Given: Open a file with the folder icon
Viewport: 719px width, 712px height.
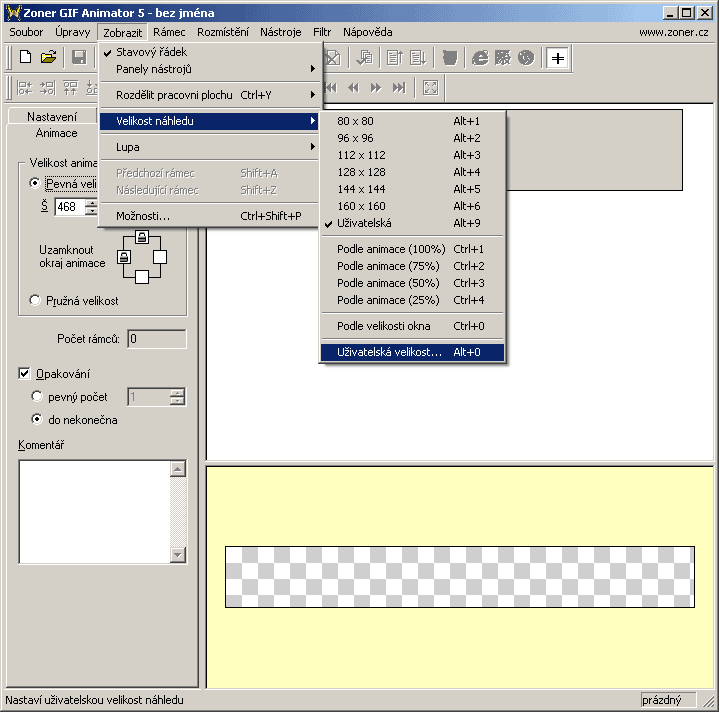Looking at the screenshot, I should [x=48, y=57].
